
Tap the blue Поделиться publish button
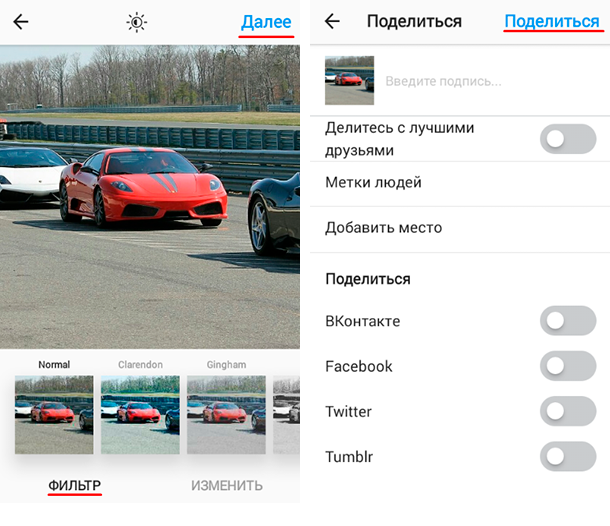(552, 21)
